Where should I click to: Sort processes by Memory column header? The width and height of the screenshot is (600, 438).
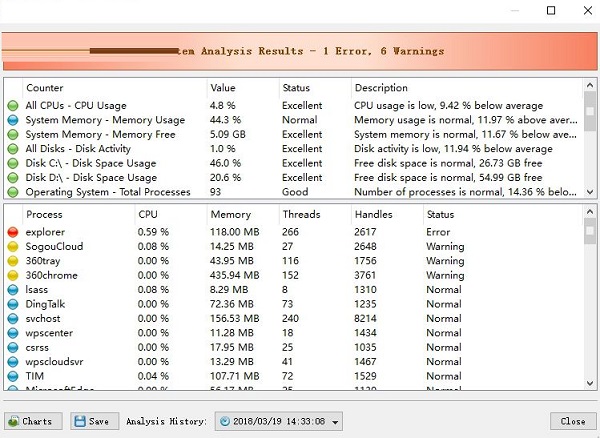pyautogui.click(x=230, y=214)
